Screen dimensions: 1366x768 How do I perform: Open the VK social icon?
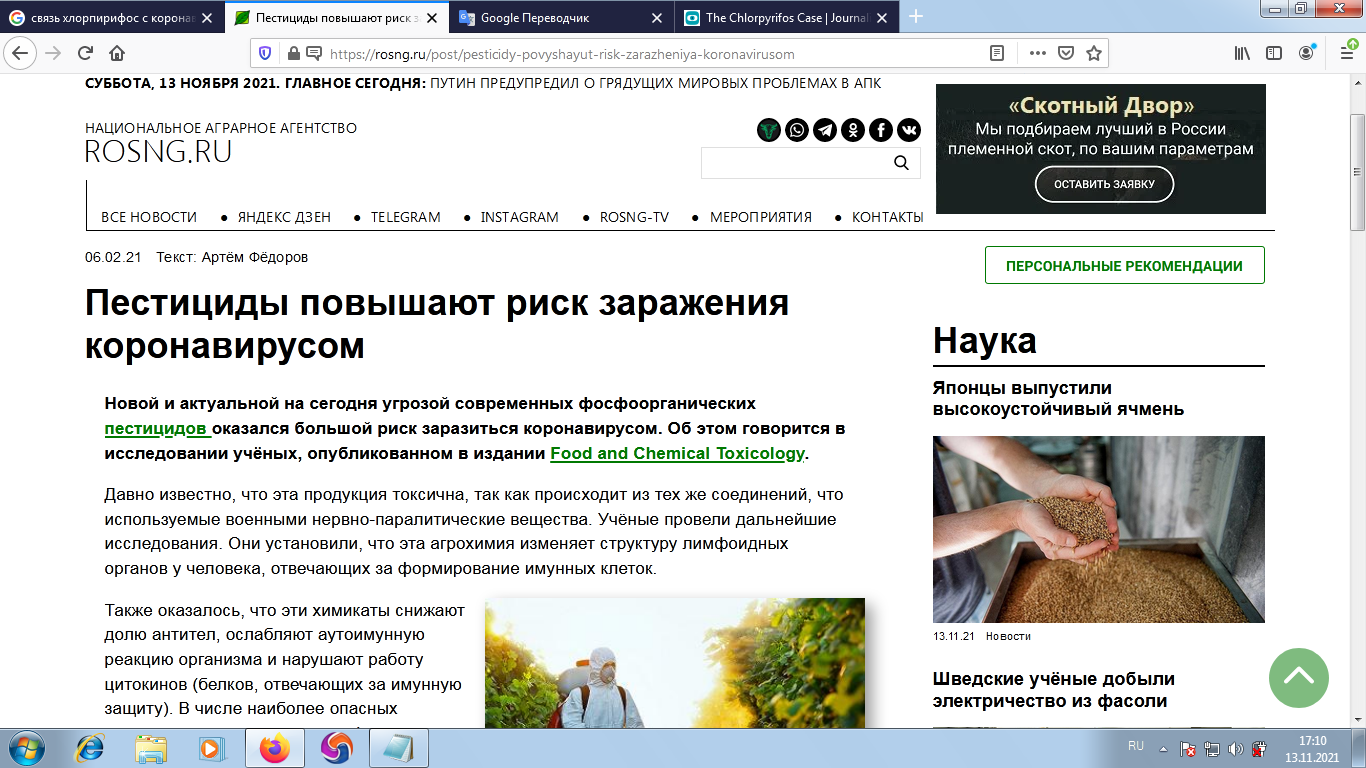(907, 129)
